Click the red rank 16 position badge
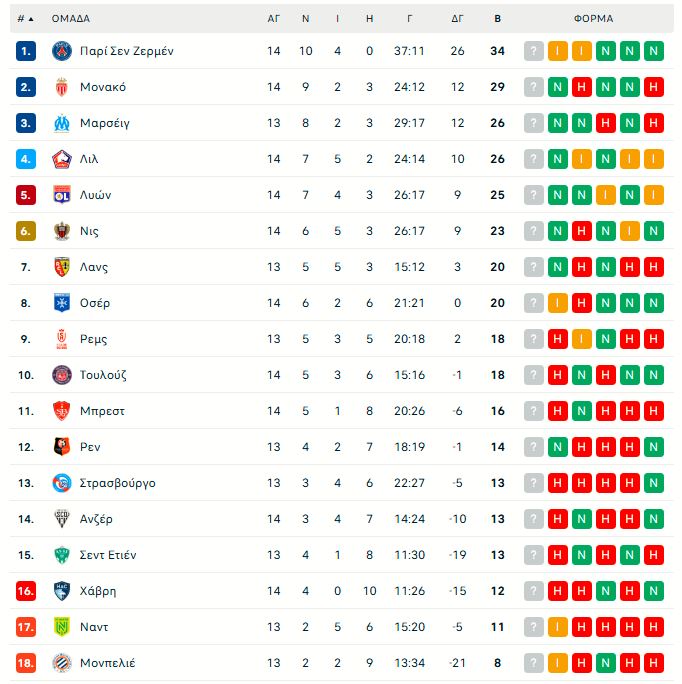Viewport: 682px width, 684px height. coord(26,591)
